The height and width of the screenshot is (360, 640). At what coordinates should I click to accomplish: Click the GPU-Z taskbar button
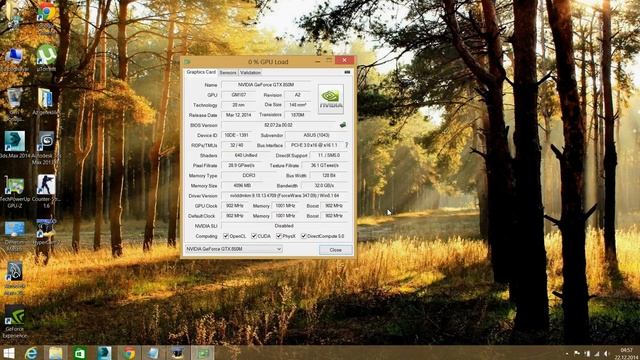click(203, 353)
